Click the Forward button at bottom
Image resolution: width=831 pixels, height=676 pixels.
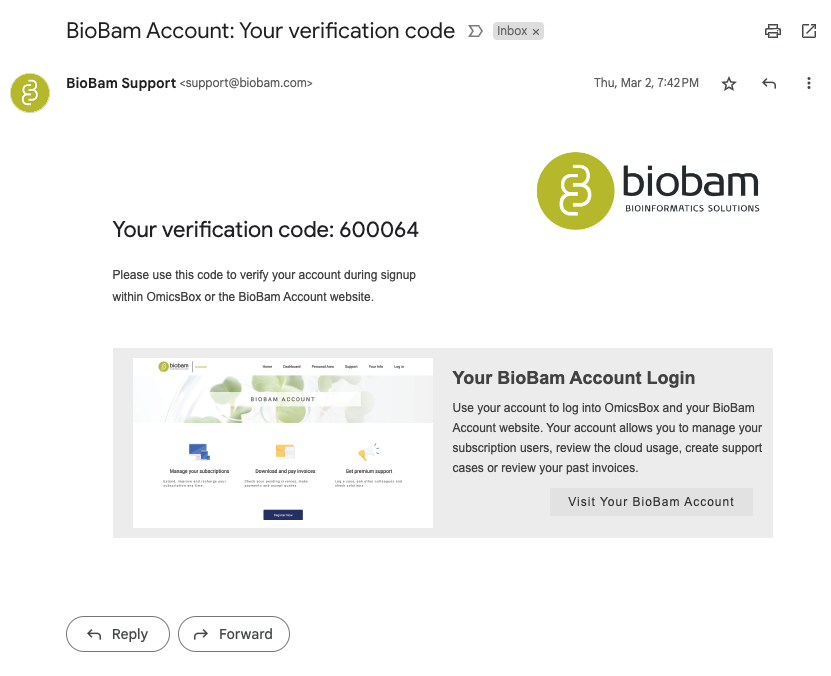(234, 634)
